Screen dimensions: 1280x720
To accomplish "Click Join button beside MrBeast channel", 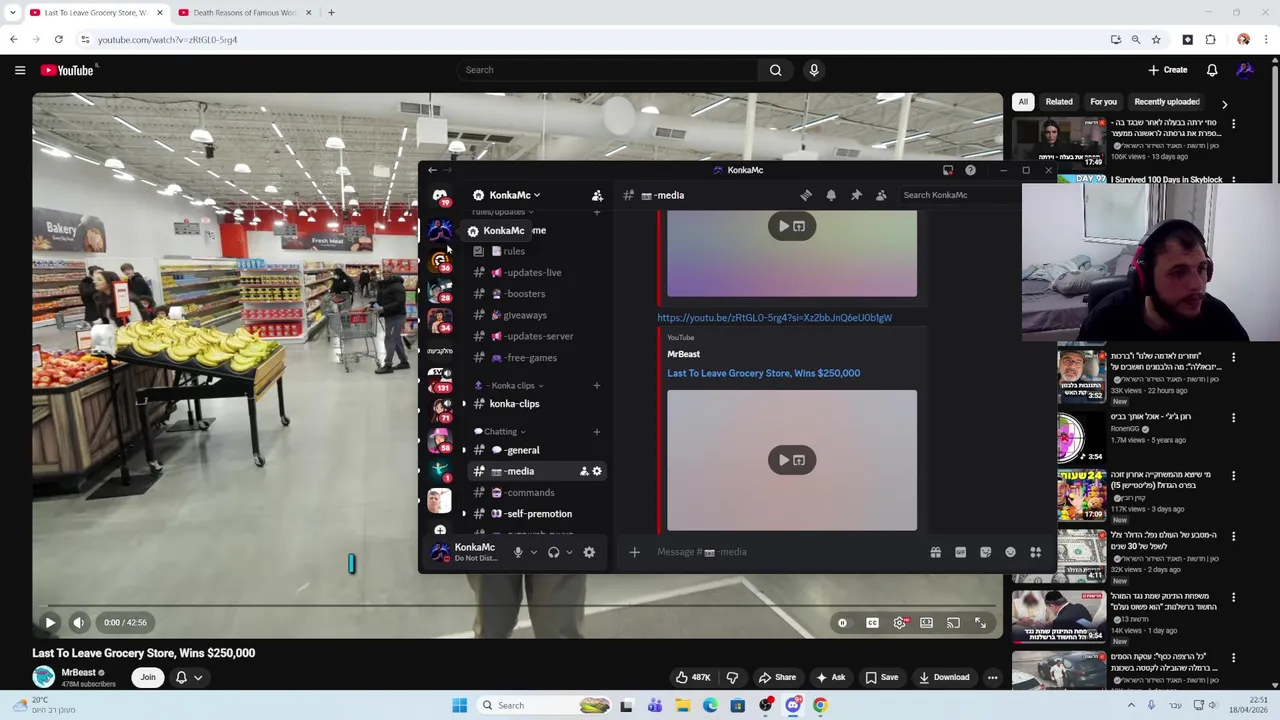I will 148,677.
